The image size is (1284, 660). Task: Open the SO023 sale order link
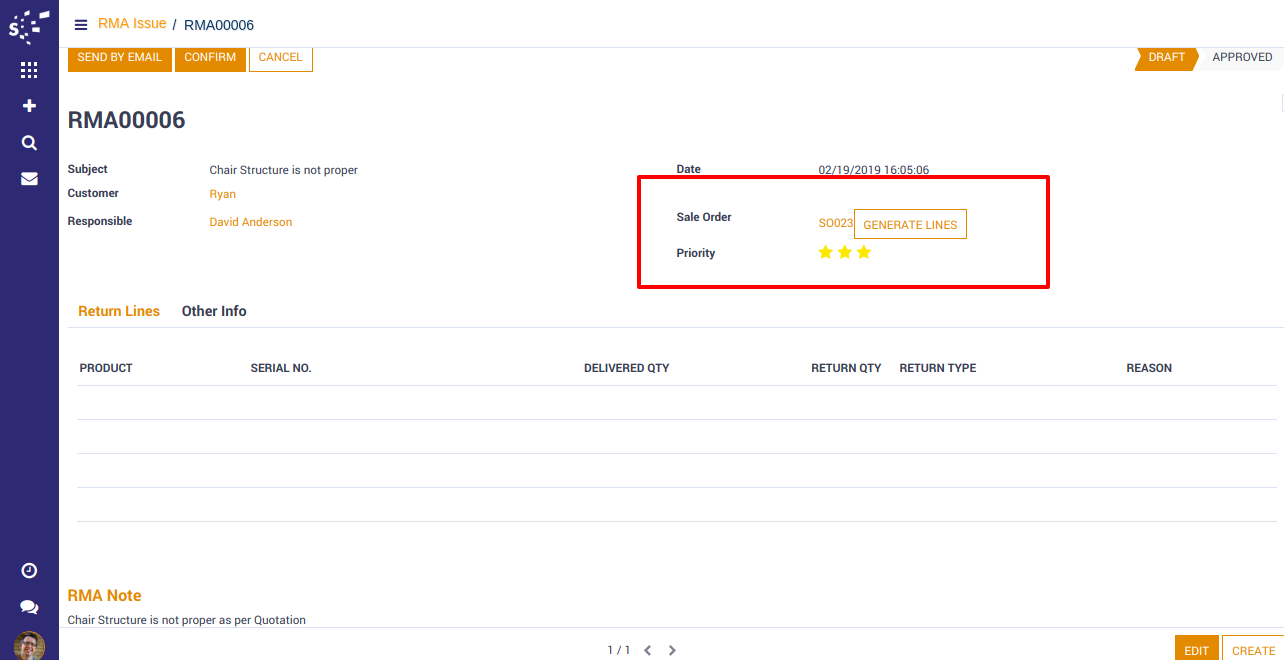coord(835,224)
